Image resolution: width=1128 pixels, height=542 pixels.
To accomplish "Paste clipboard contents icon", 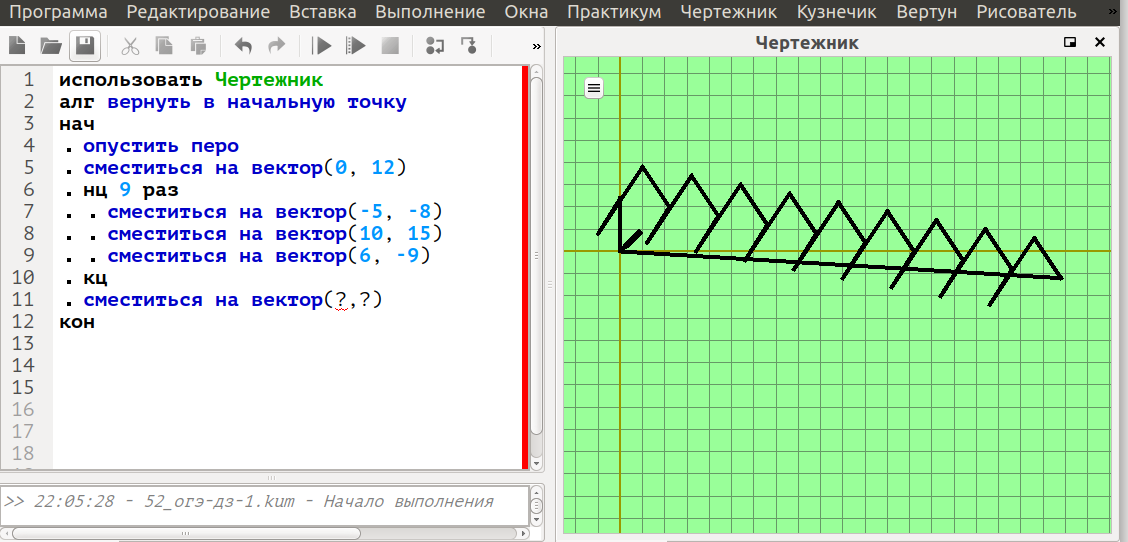I will tap(199, 46).
